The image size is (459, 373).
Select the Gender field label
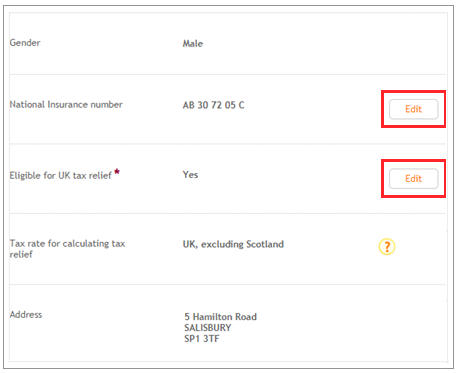point(25,43)
